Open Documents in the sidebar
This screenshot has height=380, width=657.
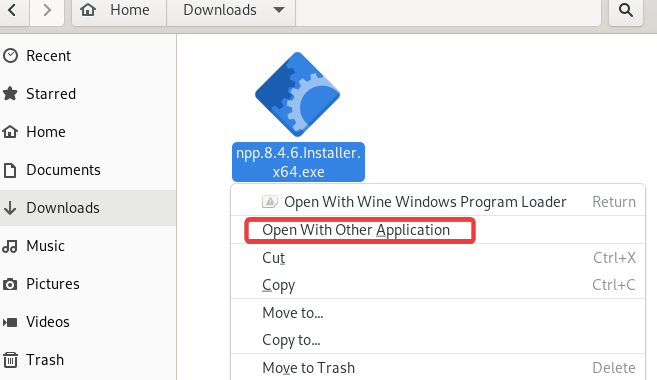pyautogui.click(x=88, y=170)
